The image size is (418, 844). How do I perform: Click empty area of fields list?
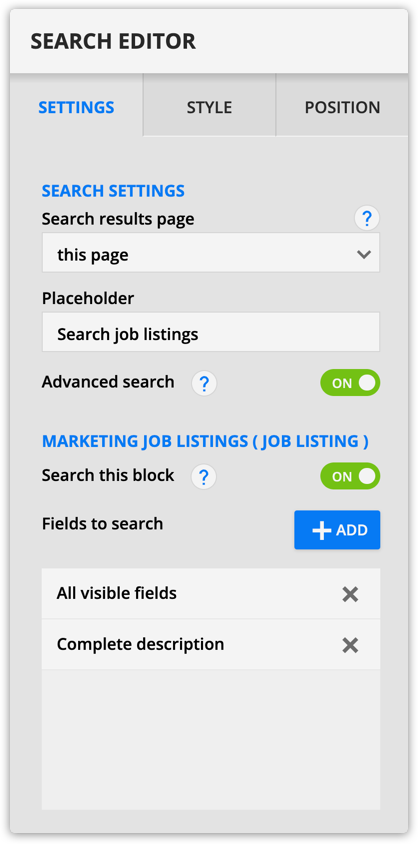pos(211,740)
